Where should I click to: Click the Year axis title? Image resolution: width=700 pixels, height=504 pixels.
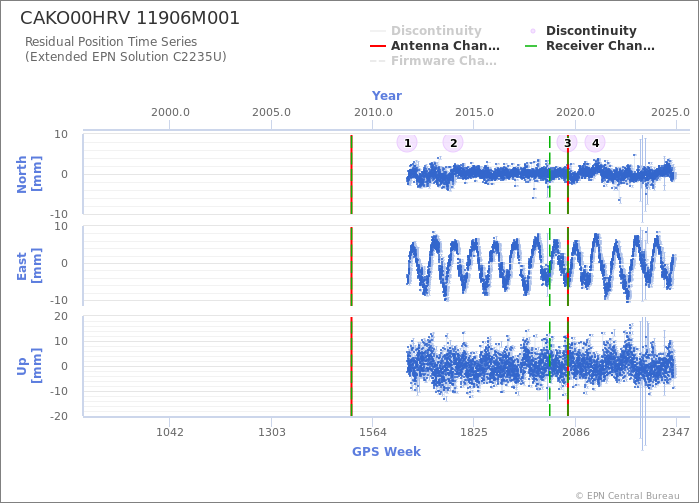pos(387,96)
